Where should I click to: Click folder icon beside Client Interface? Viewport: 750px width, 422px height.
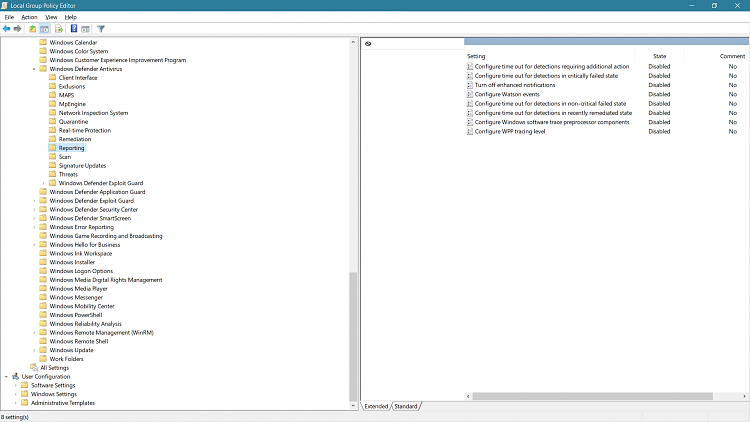pyautogui.click(x=53, y=78)
